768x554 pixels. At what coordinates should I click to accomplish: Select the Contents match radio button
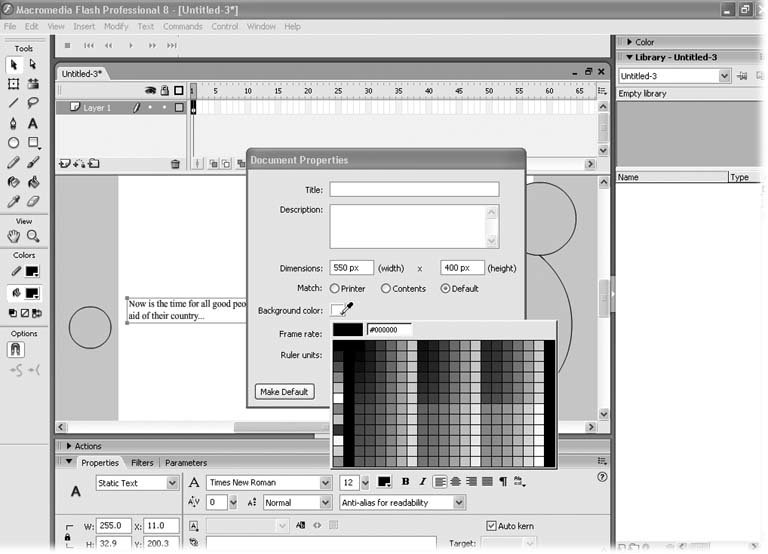386,289
